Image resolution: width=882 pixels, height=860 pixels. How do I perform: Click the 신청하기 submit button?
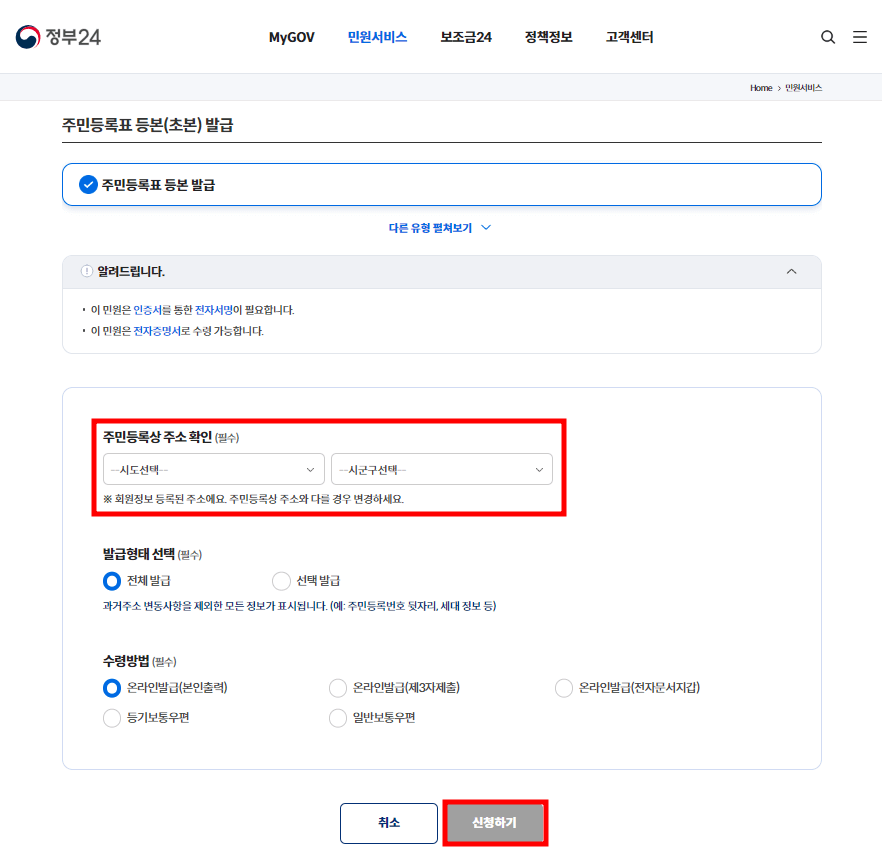[494, 823]
